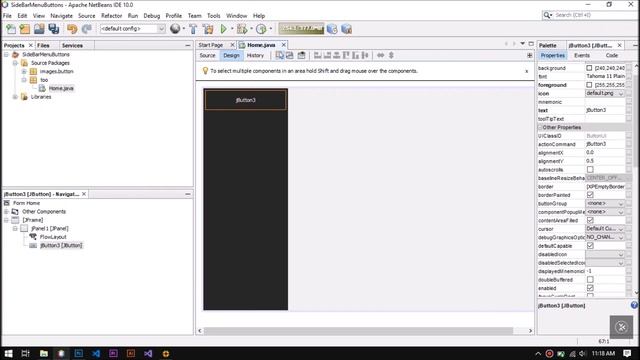Click the background color swatch
This screenshot has width=640, height=360.
[x=589, y=68]
